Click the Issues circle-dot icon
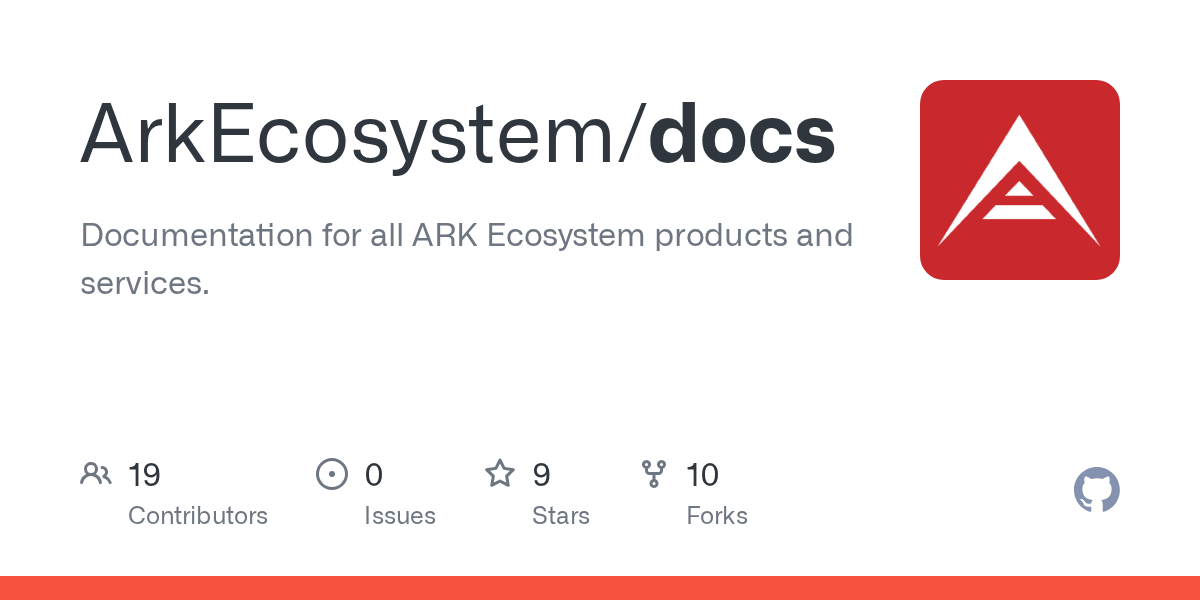This screenshot has height=600, width=1200. [331, 474]
